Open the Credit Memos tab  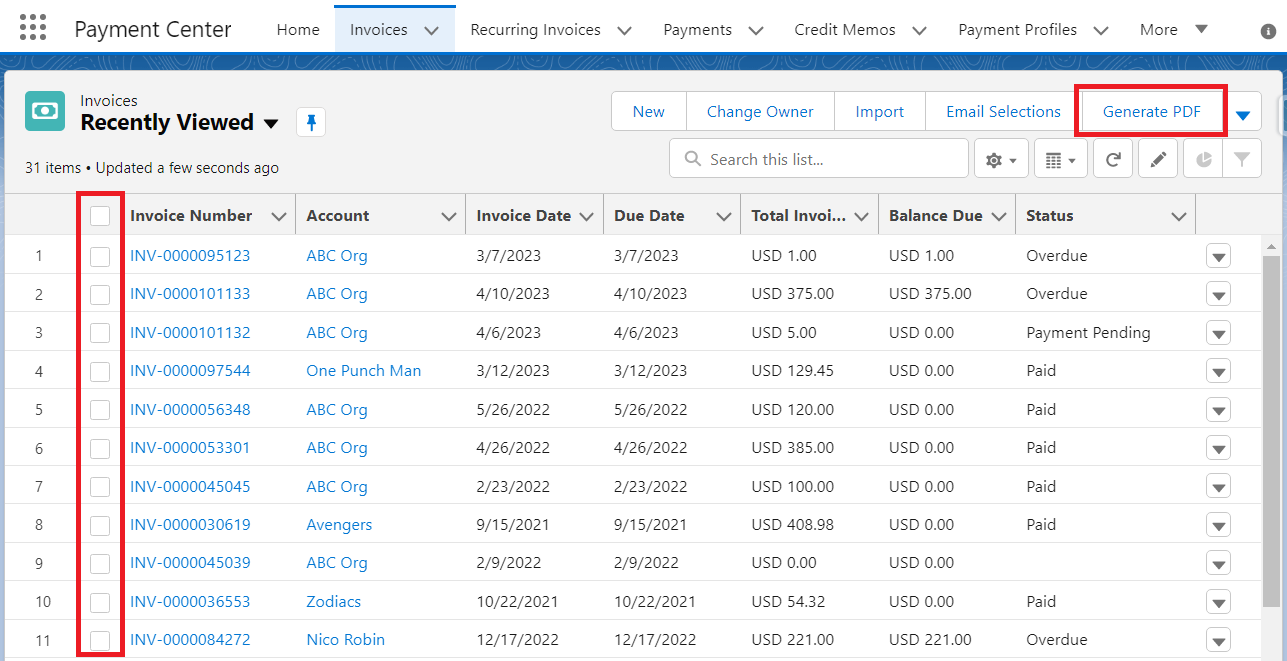[x=846, y=30]
